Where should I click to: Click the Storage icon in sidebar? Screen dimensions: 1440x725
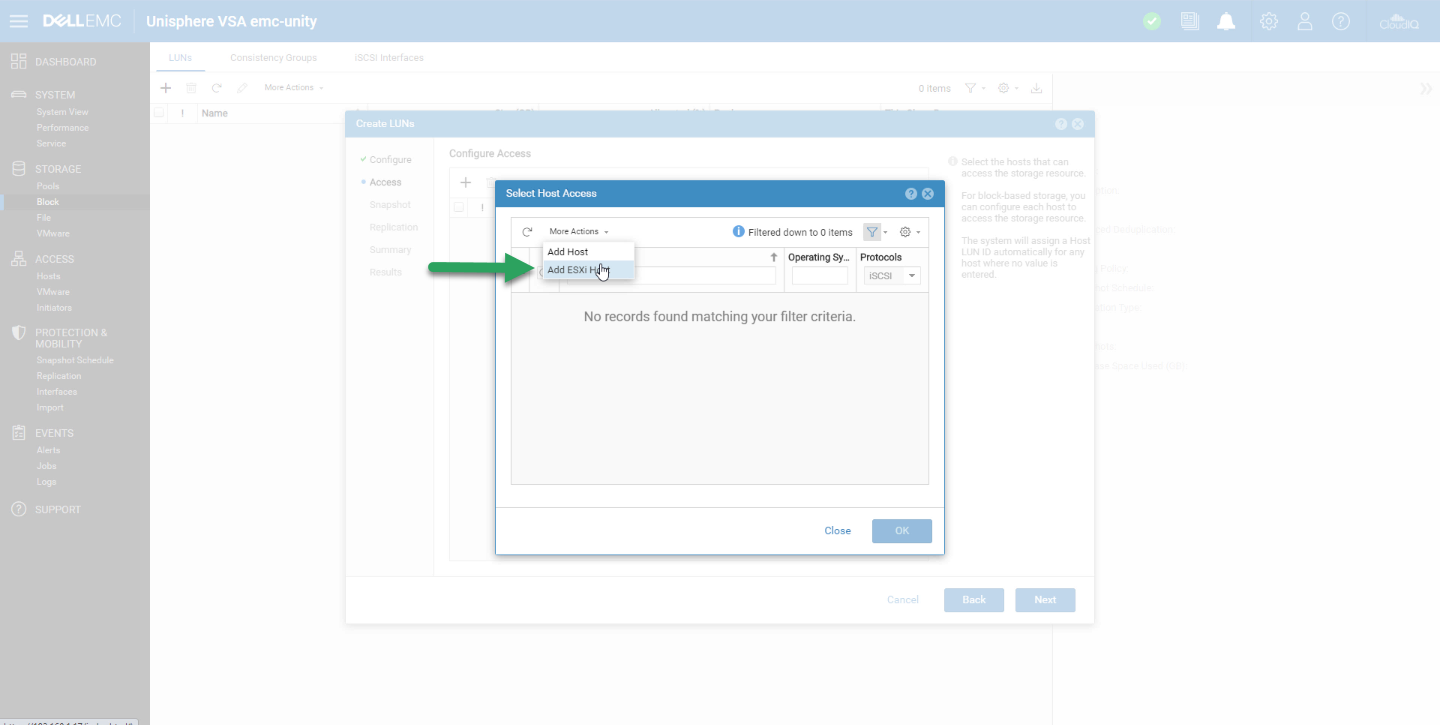point(18,169)
